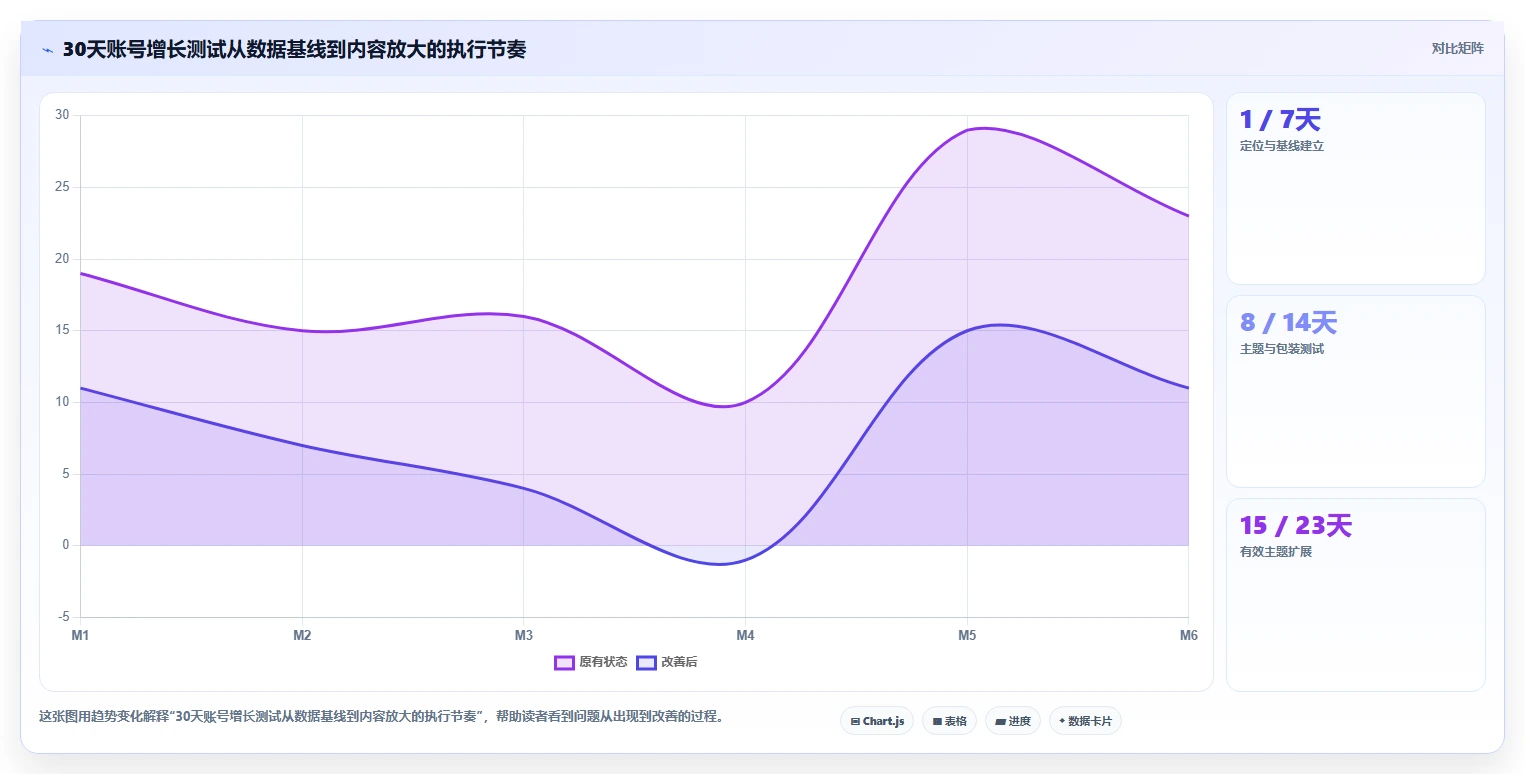Click the 原有状态 legend label
The height and width of the screenshot is (774, 1525).
tap(603, 662)
